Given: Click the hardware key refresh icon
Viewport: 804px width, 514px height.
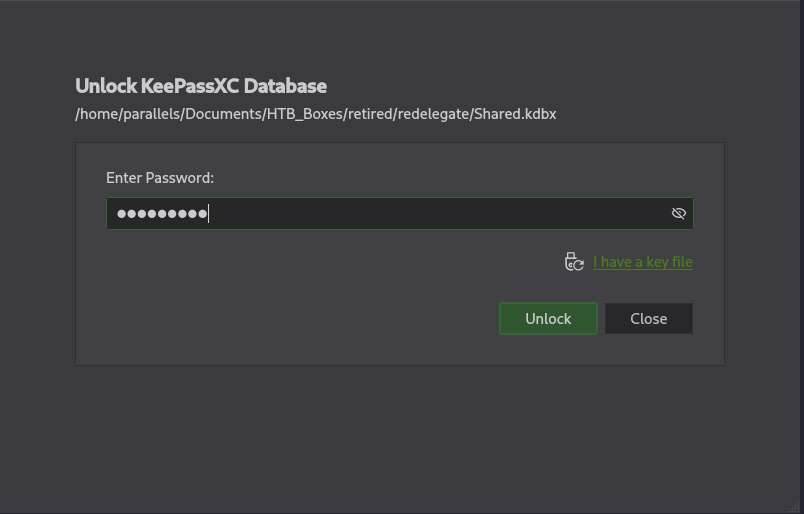Looking at the screenshot, I should tap(574, 262).
